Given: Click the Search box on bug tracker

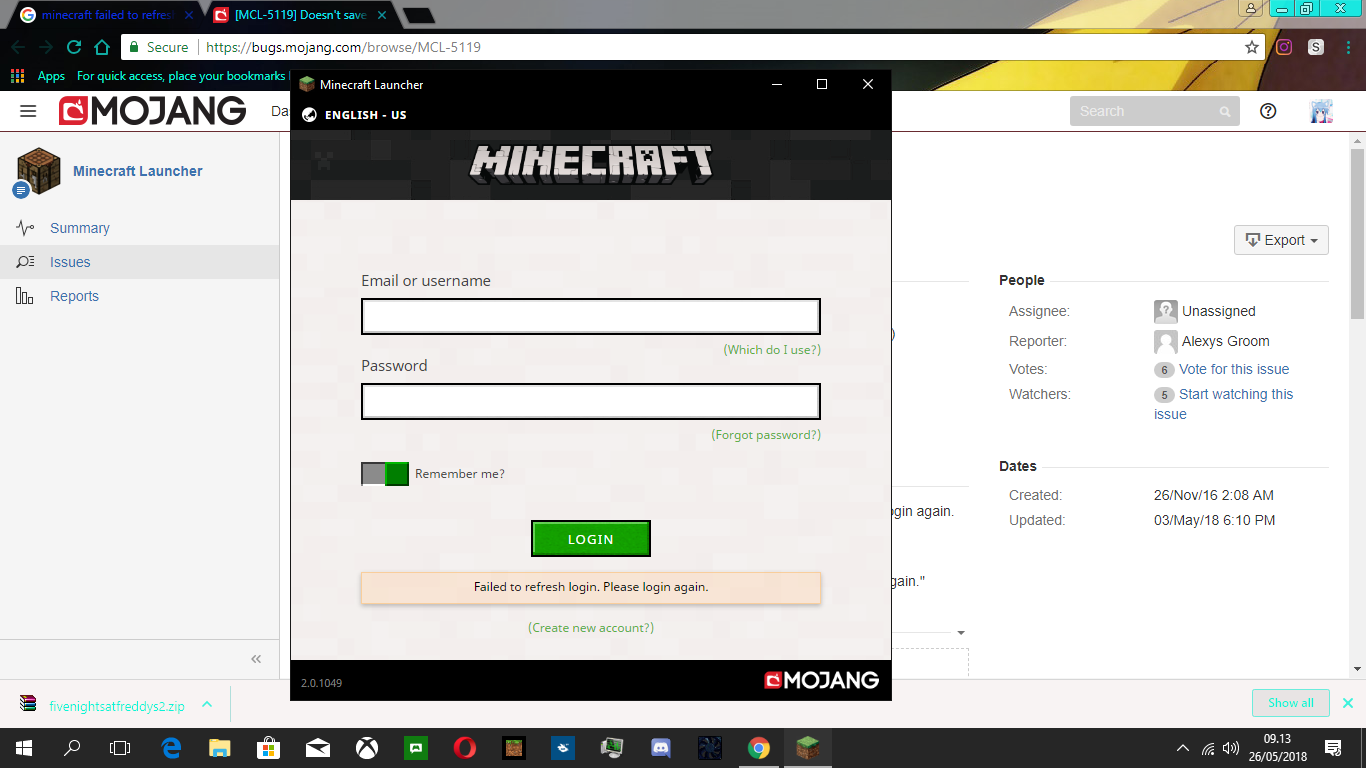Looking at the screenshot, I should [1154, 111].
